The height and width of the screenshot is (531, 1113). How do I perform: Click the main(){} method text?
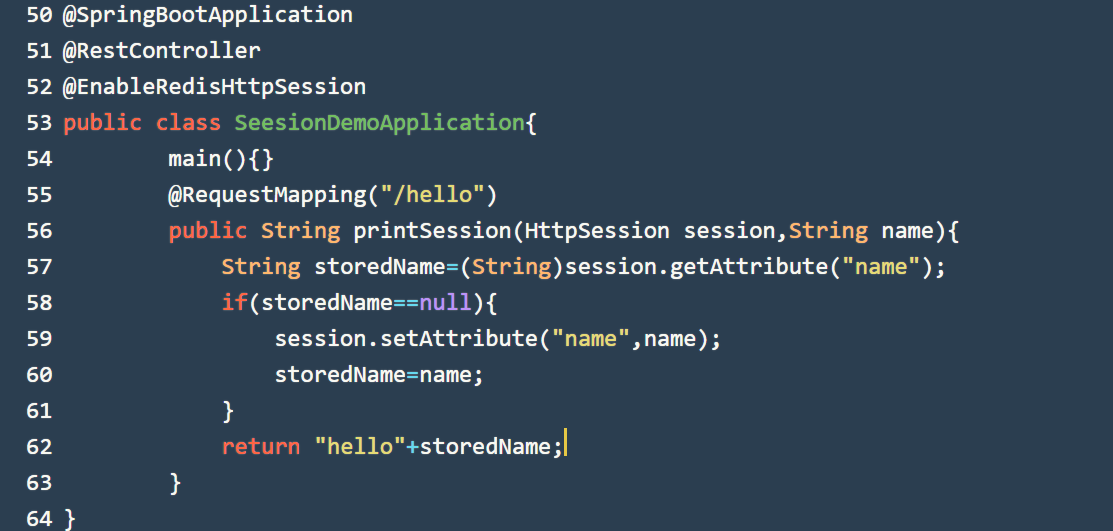pos(220,159)
